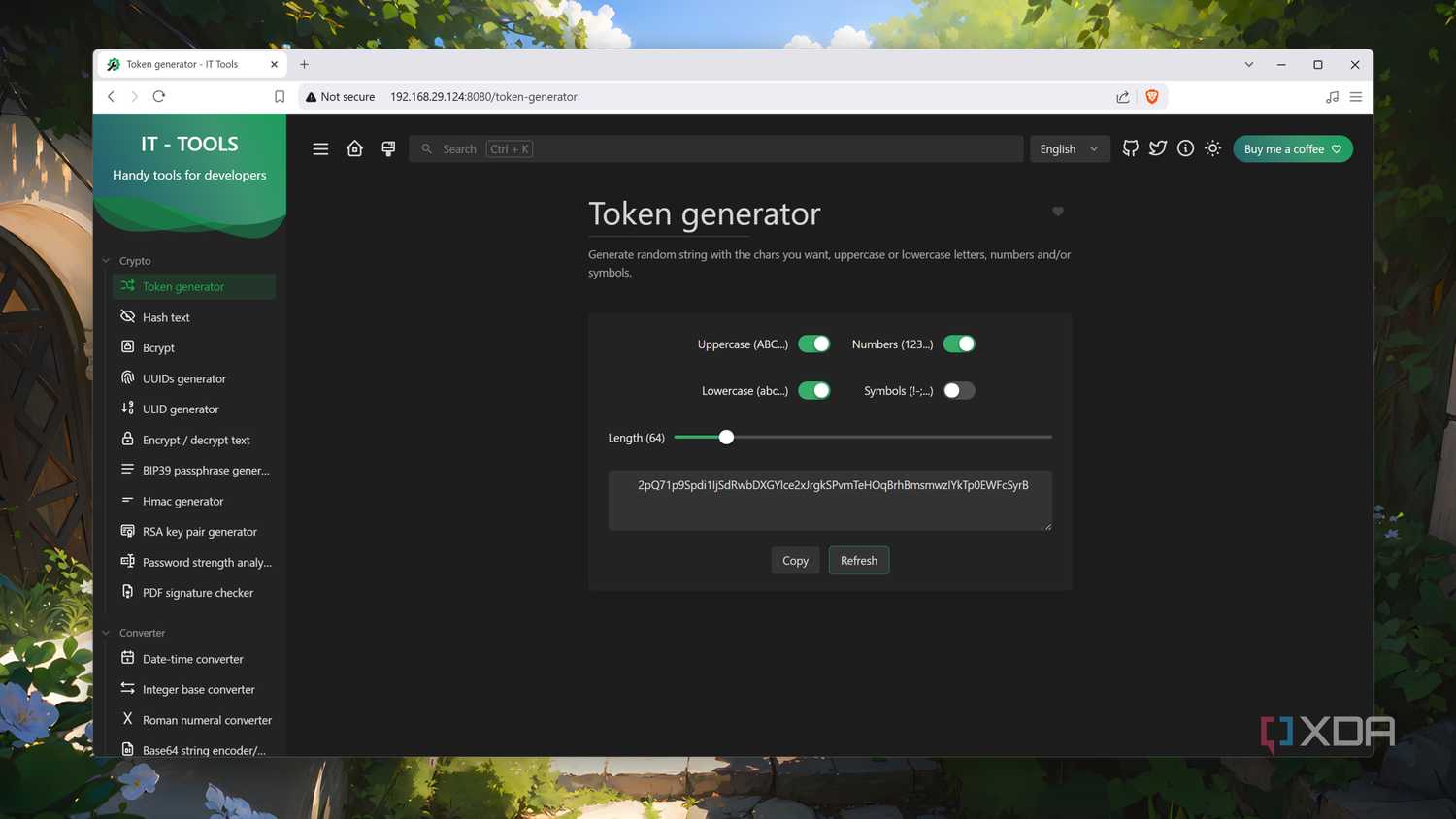Add Token generator to favorites with heart icon
Viewport: 1456px width, 819px height.
tap(1058, 212)
